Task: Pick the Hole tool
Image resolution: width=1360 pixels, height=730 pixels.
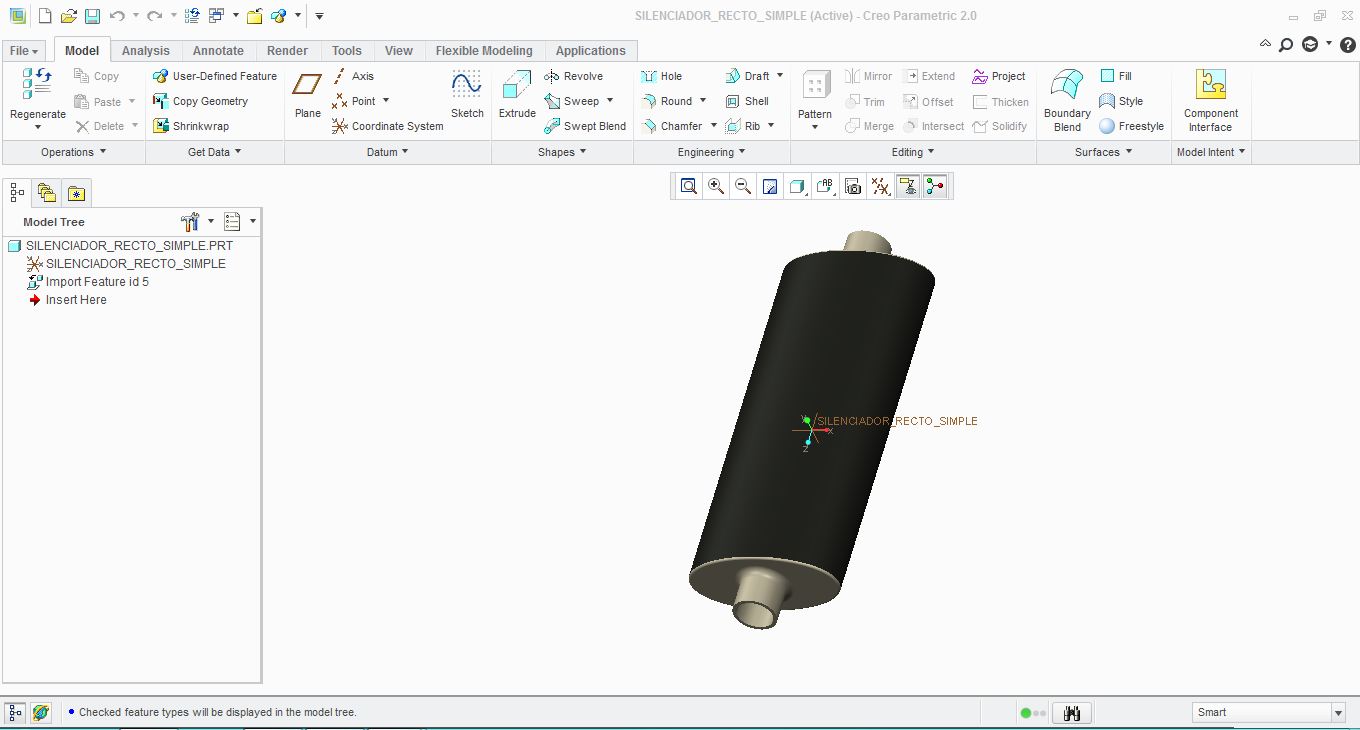Action: tap(662, 76)
